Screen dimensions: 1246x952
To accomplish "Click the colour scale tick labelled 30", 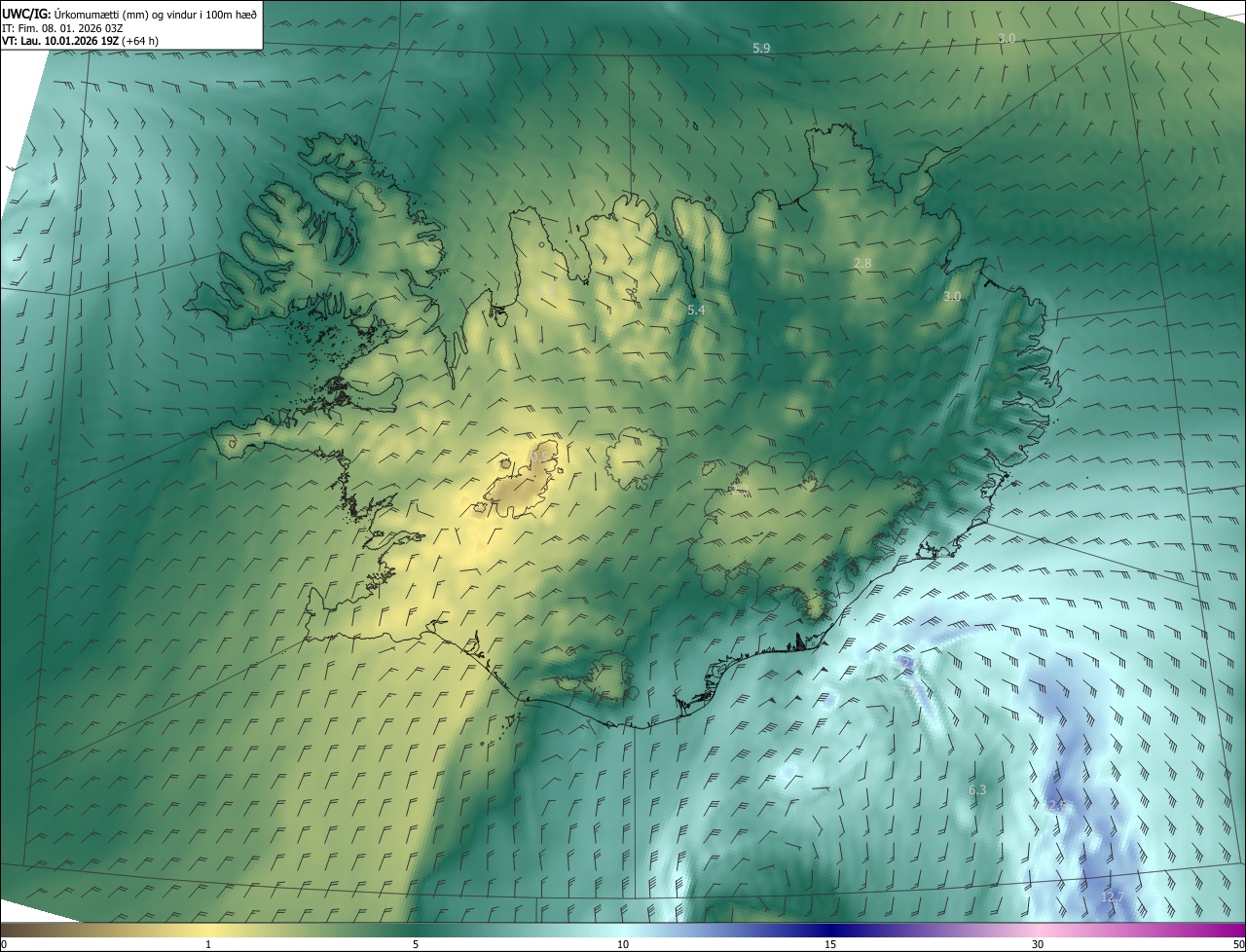I will point(1038,945).
